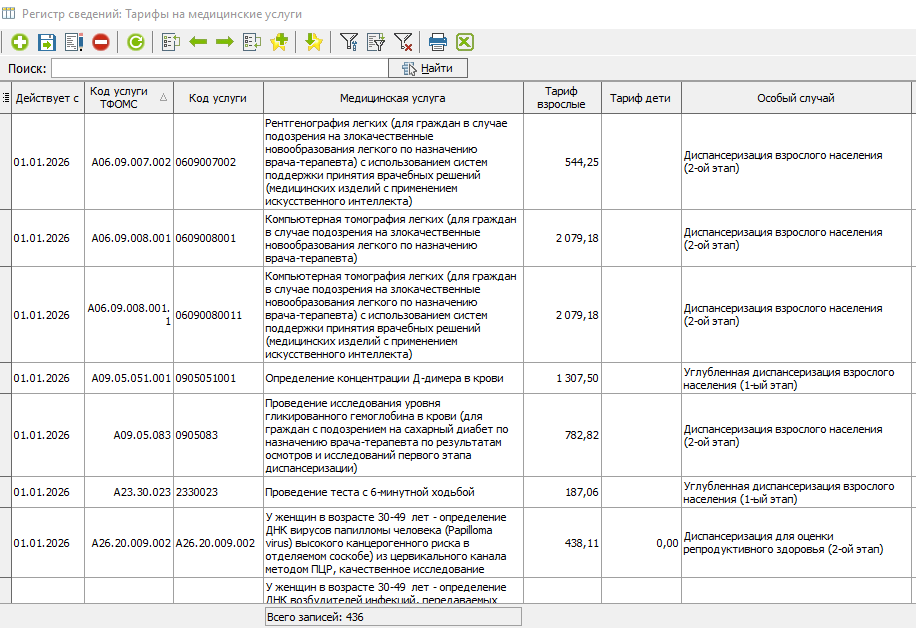Clear filter using funnel with red X
The height and width of the screenshot is (628, 916).
point(403,42)
